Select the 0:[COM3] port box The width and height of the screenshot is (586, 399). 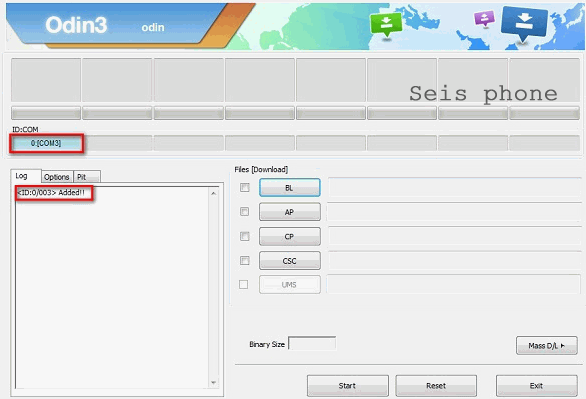[46, 143]
